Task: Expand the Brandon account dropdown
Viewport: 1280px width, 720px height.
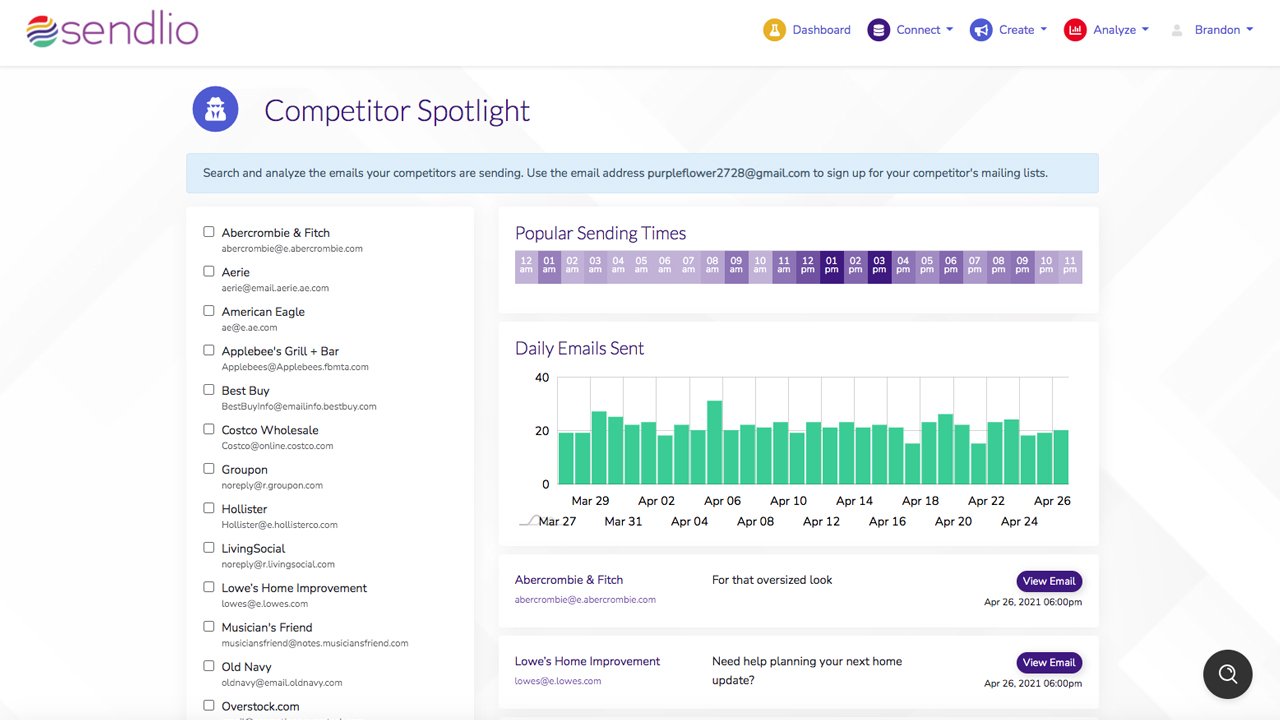Action: coord(1223,30)
